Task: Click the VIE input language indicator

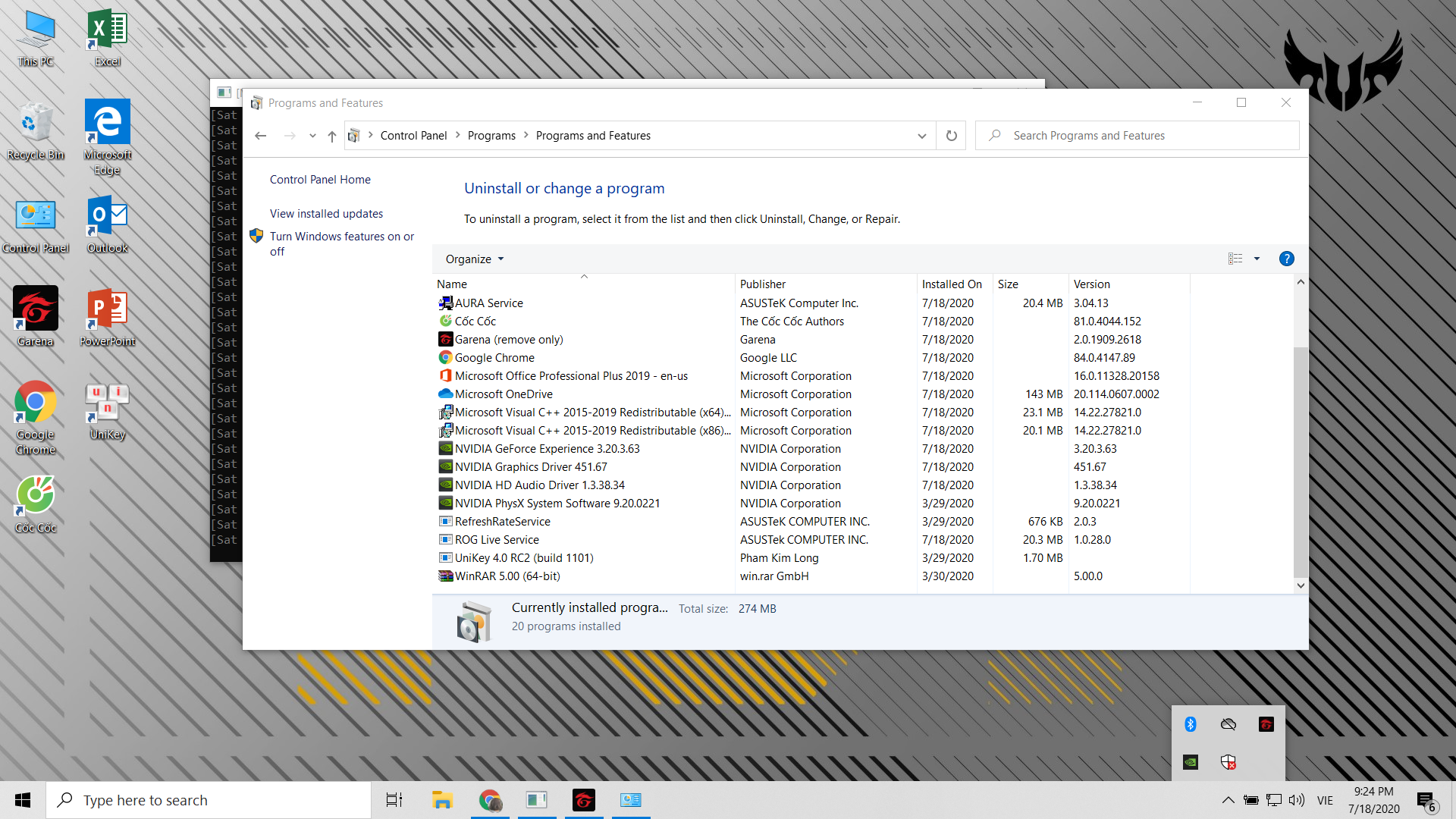Action: point(1325,800)
